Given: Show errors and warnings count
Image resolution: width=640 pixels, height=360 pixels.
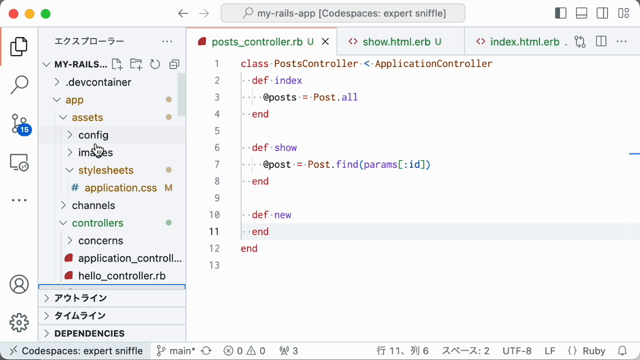Looking at the screenshot, I should [244, 351].
